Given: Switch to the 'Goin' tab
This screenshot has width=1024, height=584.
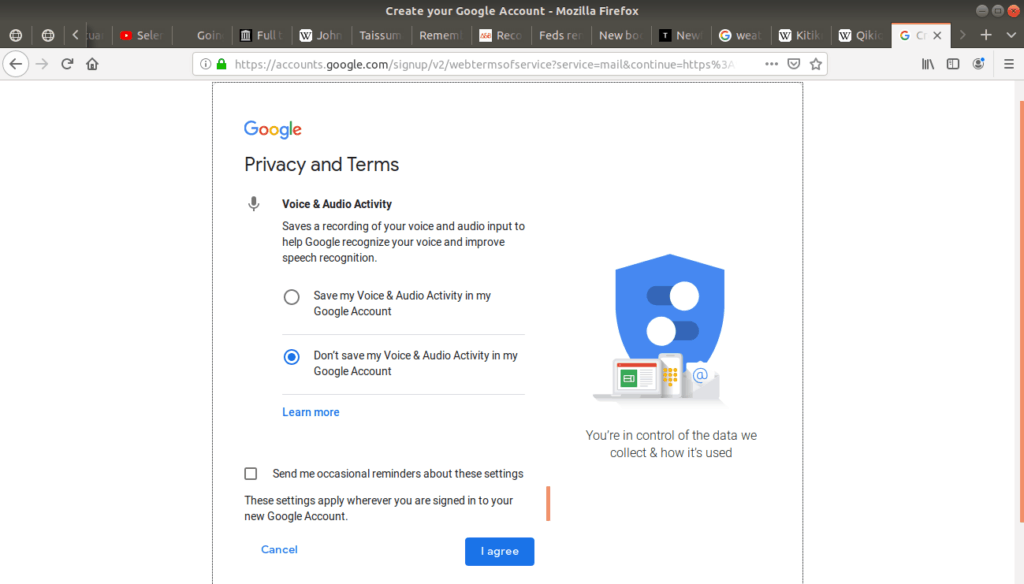Looking at the screenshot, I should 202,35.
